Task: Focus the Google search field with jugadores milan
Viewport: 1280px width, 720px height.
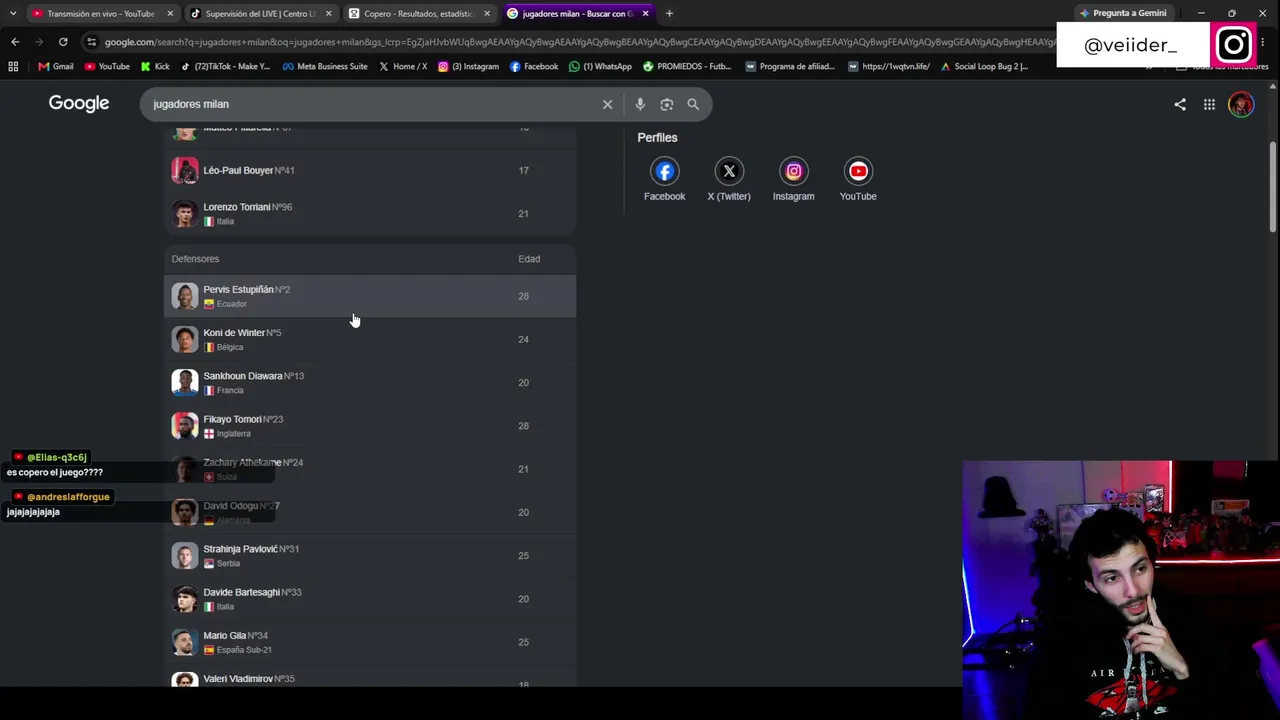Action: click(x=370, y=104)
